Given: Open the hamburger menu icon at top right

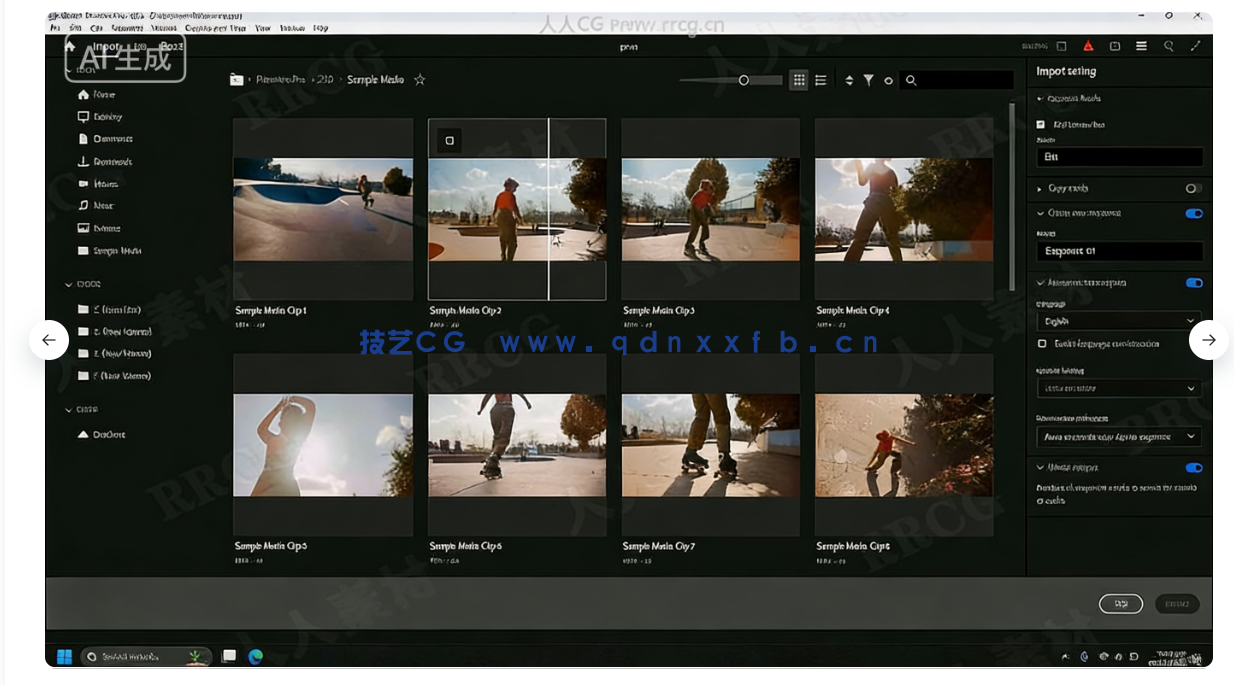Looking at the screenshot, I should pos(1142,45).
